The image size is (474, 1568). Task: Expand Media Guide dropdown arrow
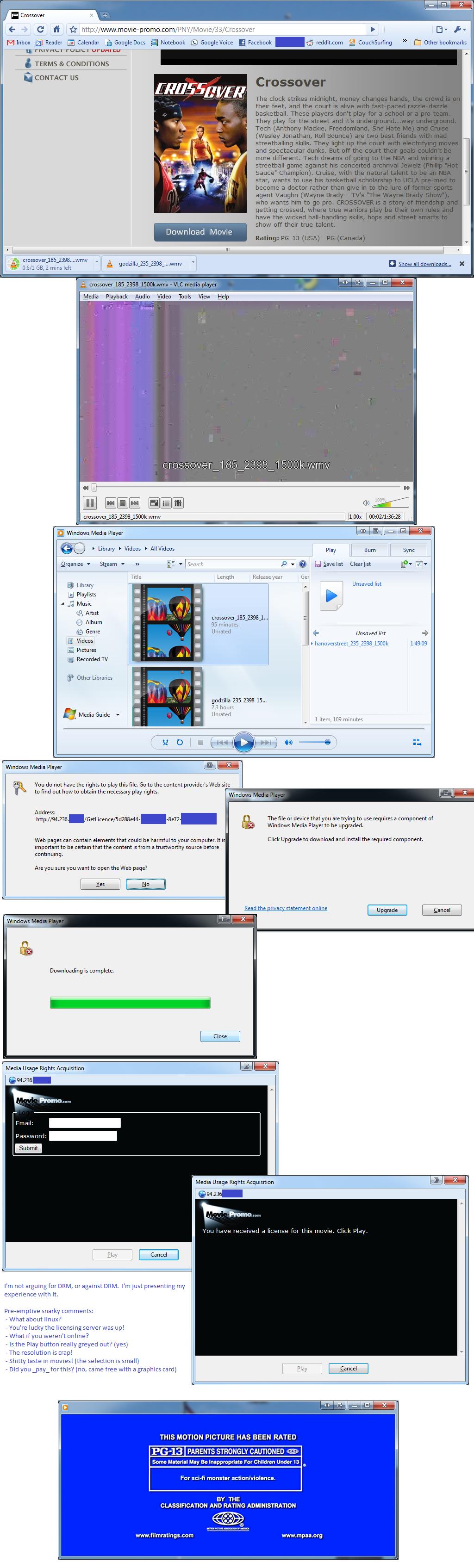click(x=118, y=715)
